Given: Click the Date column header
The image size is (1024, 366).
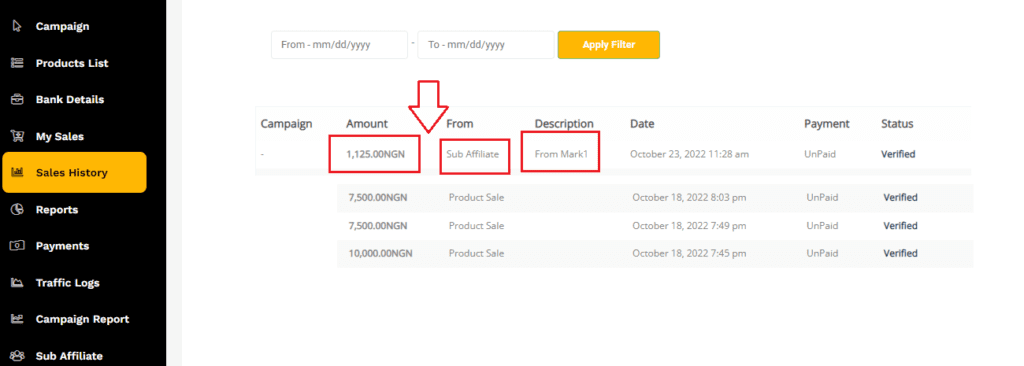Looking at the screenshot, I should (x=642, y=124).
